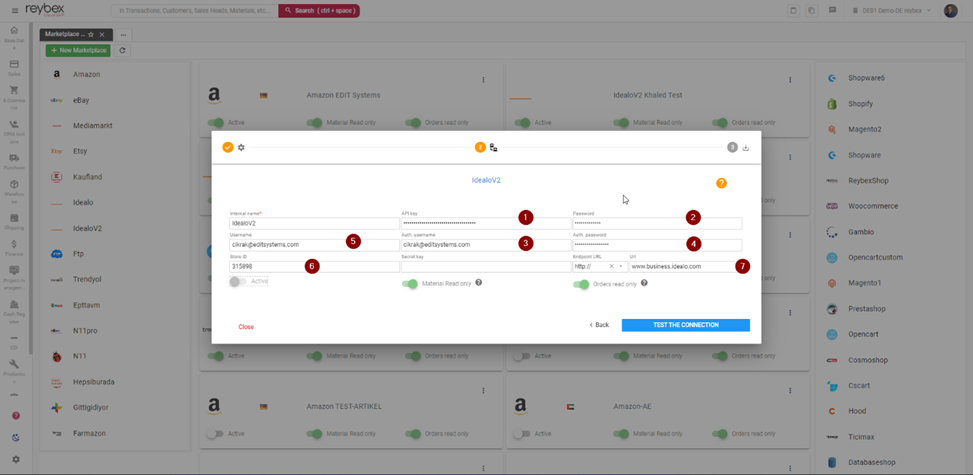Click the Material Read only info icon in dialog
The image size is (973, 475).
[x=478, y=283]
